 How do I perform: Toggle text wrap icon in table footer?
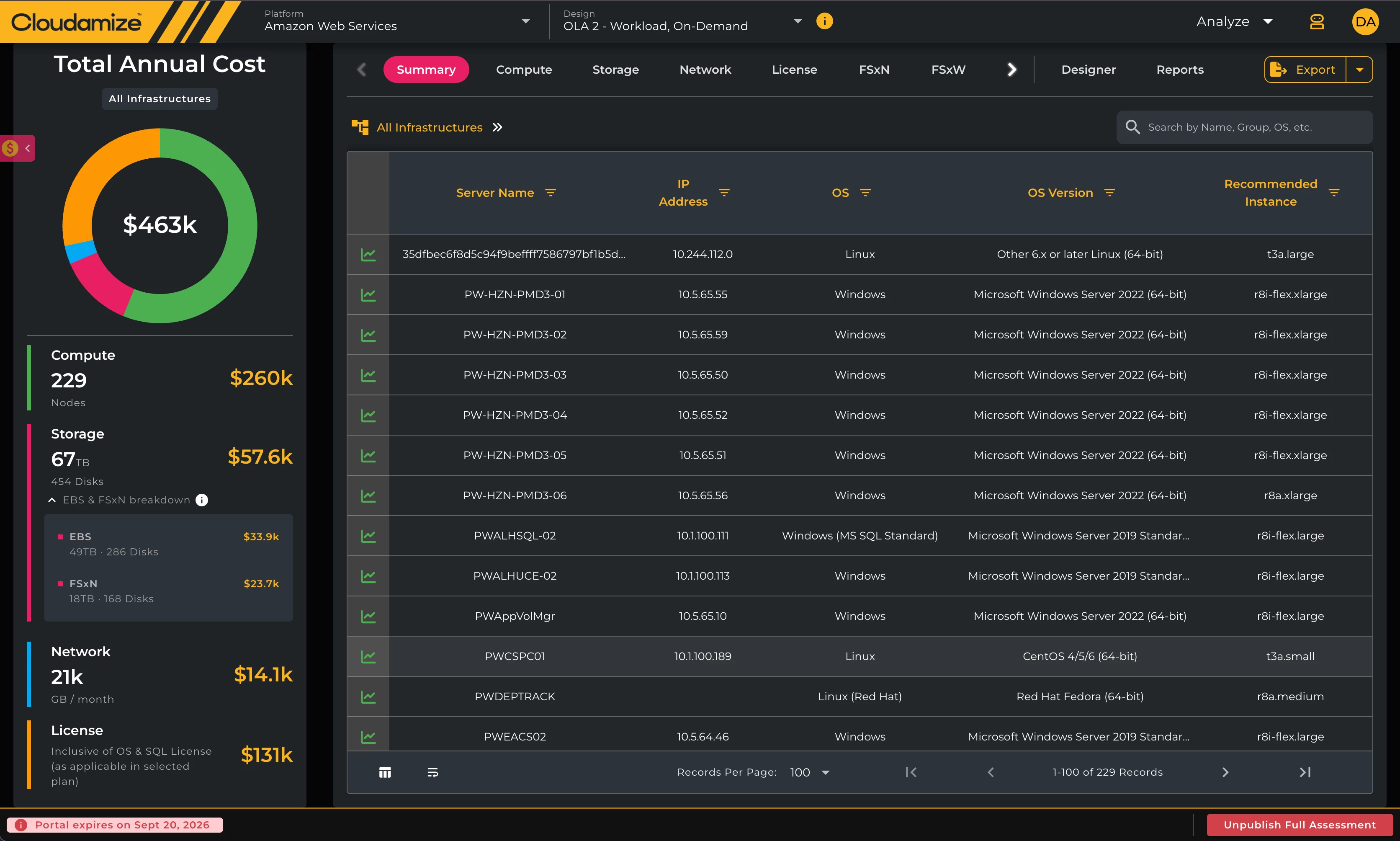(x=433, y=772)
